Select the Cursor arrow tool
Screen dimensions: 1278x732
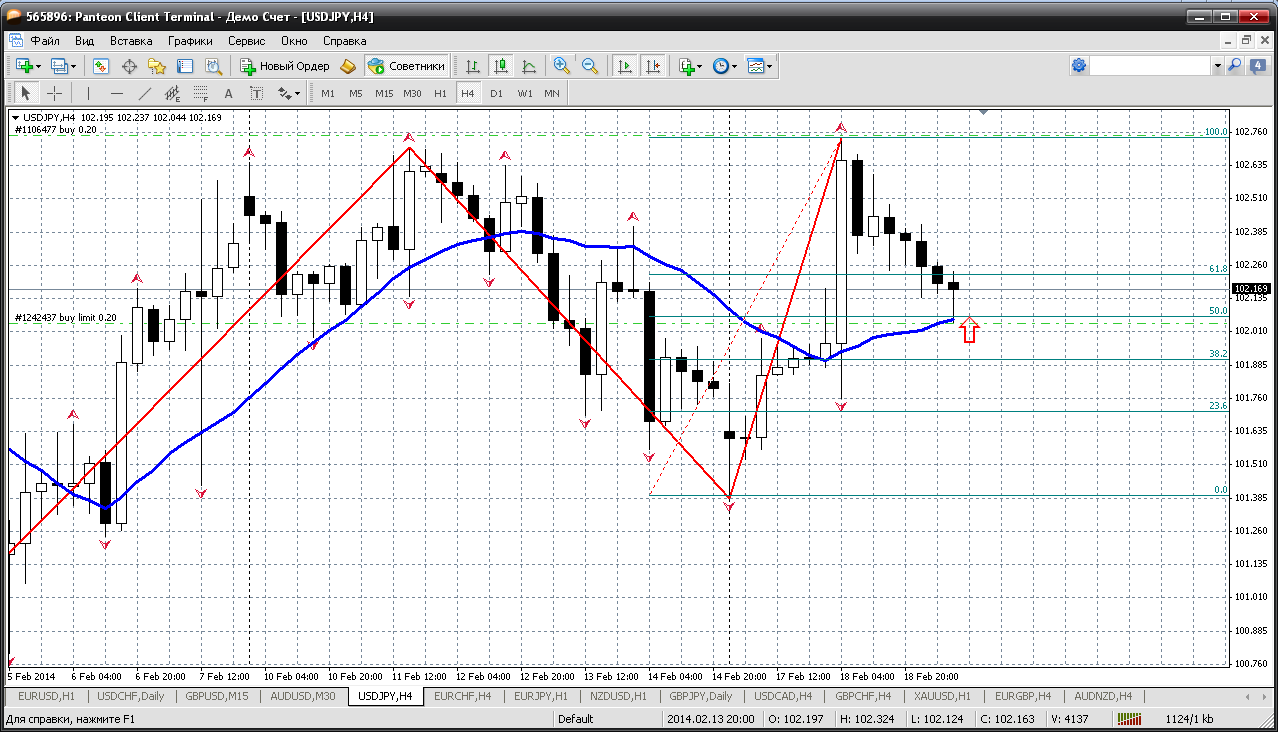25,93
